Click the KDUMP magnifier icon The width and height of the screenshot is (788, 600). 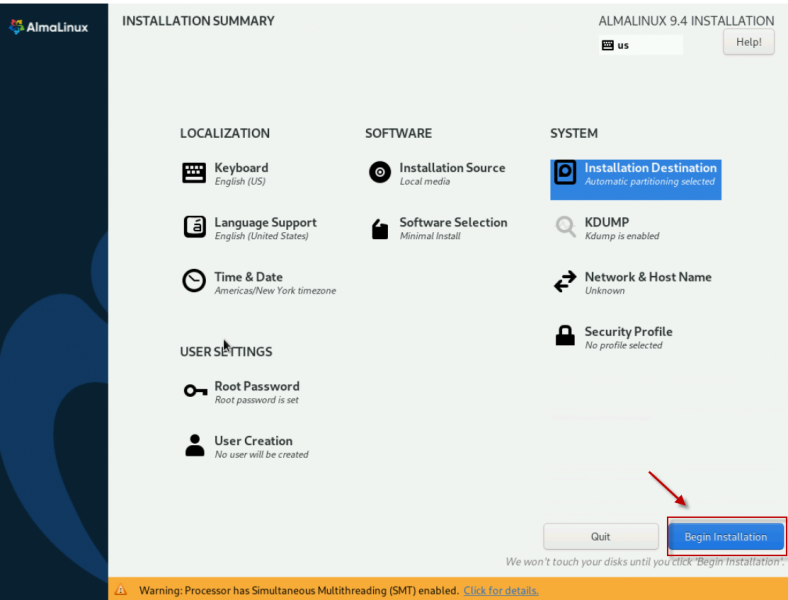[565, 227]
